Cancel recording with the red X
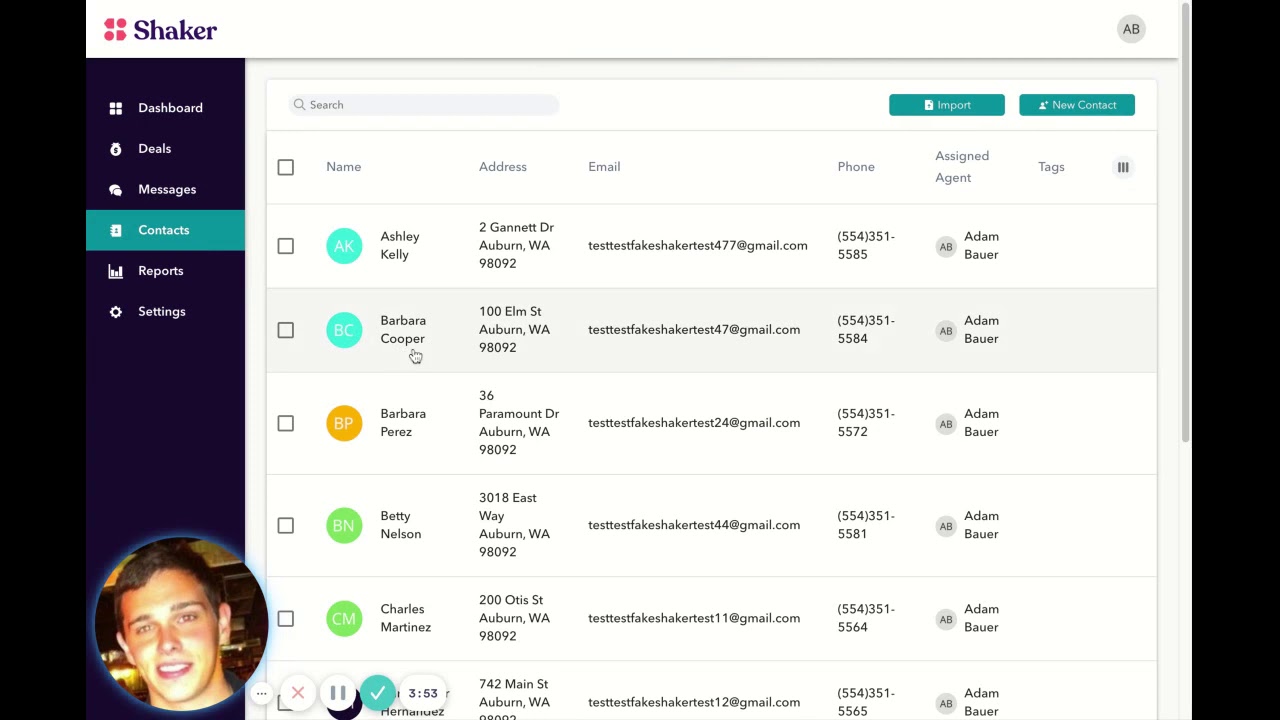 tap(298, 693)
